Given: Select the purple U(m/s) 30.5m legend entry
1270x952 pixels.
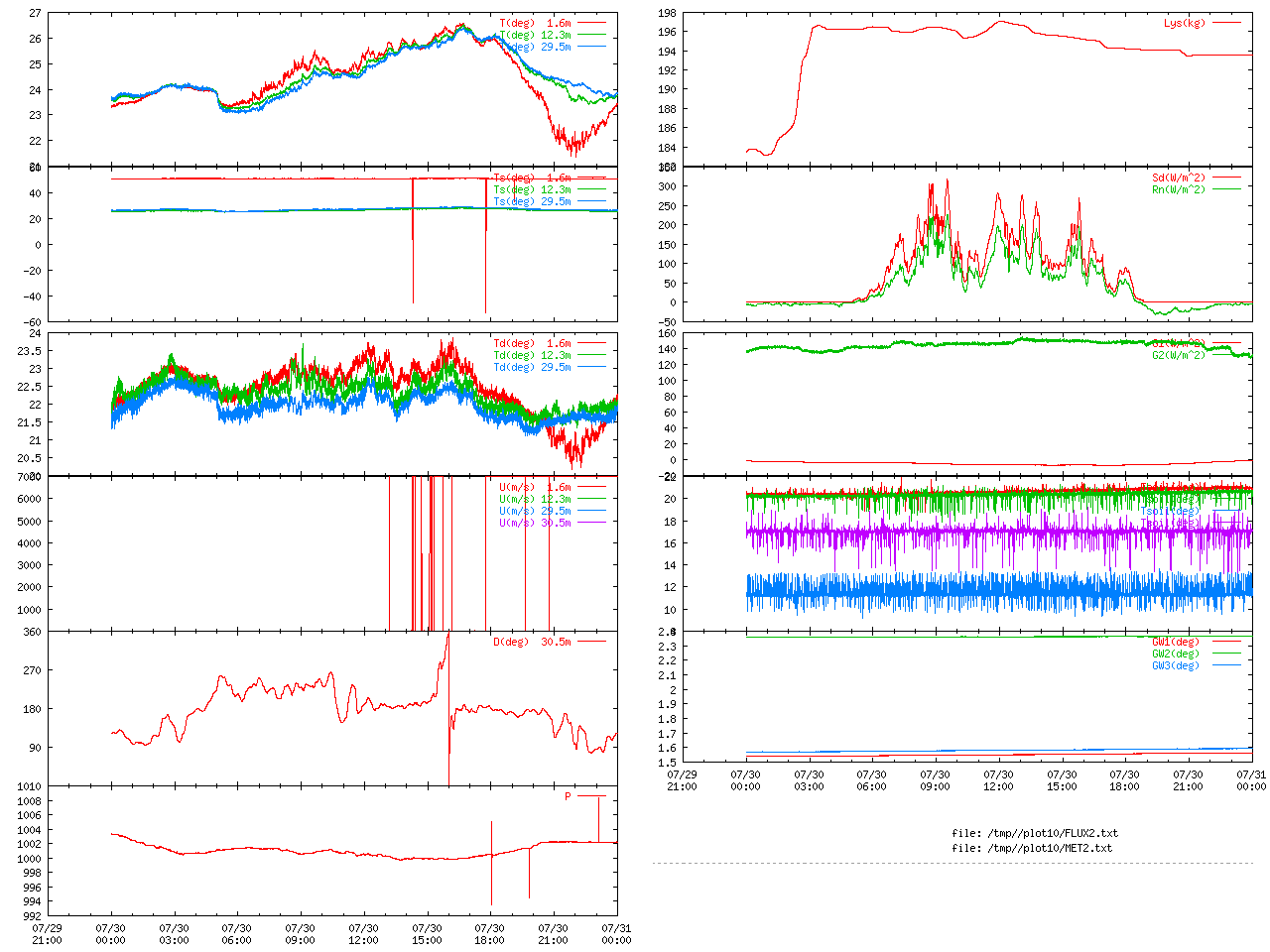Looking at the screenshot, I should click(535, 523).
